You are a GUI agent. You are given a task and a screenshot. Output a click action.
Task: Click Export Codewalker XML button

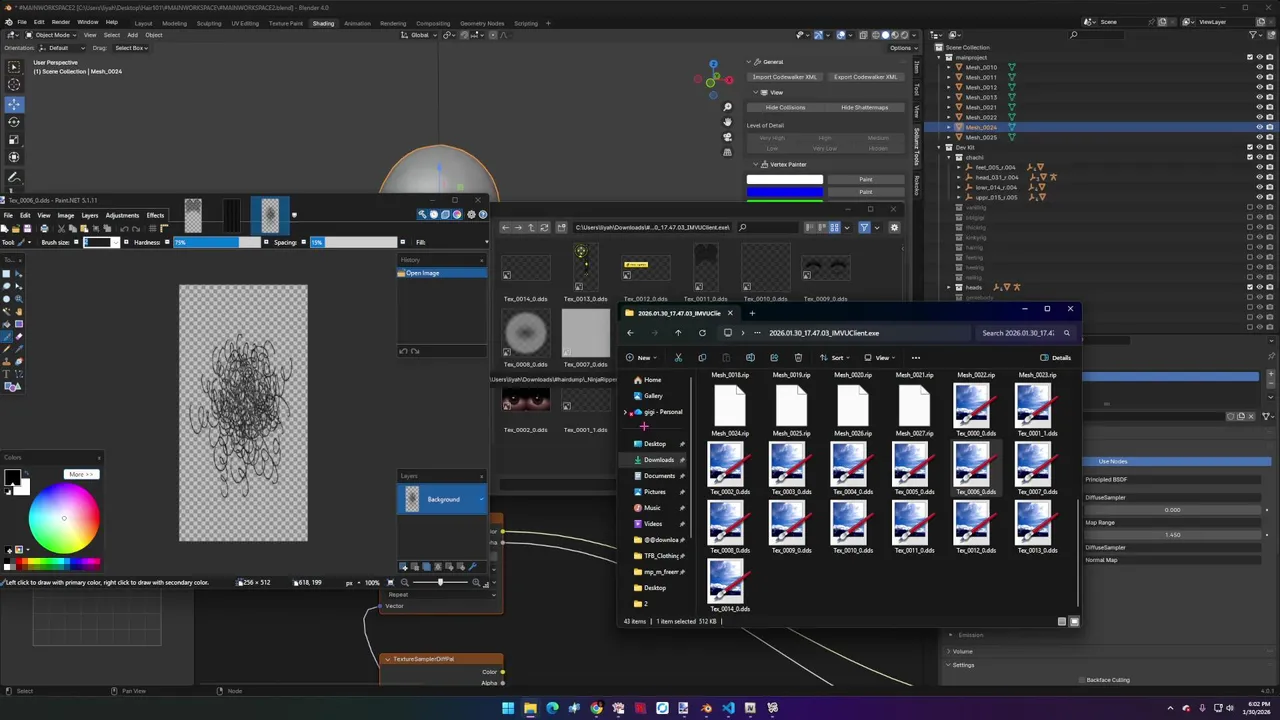pos(865,77)
